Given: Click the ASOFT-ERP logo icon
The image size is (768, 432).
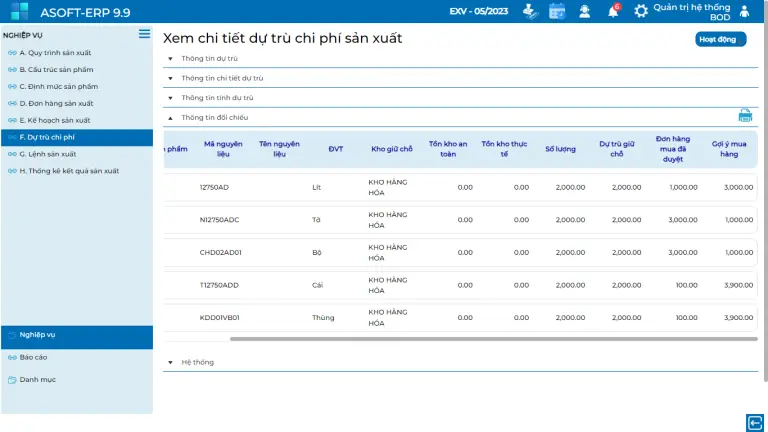Looking at the screenshot, I should (19, 12).
